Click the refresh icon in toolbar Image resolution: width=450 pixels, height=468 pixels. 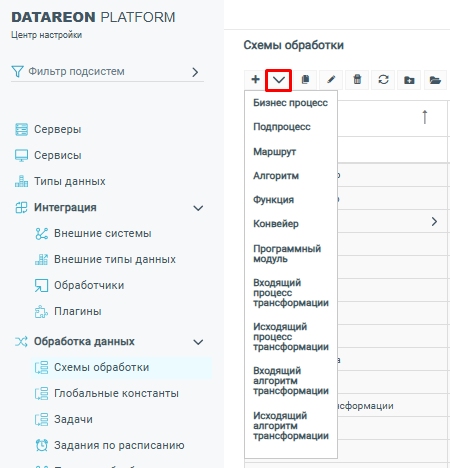[x=383, y=80]
